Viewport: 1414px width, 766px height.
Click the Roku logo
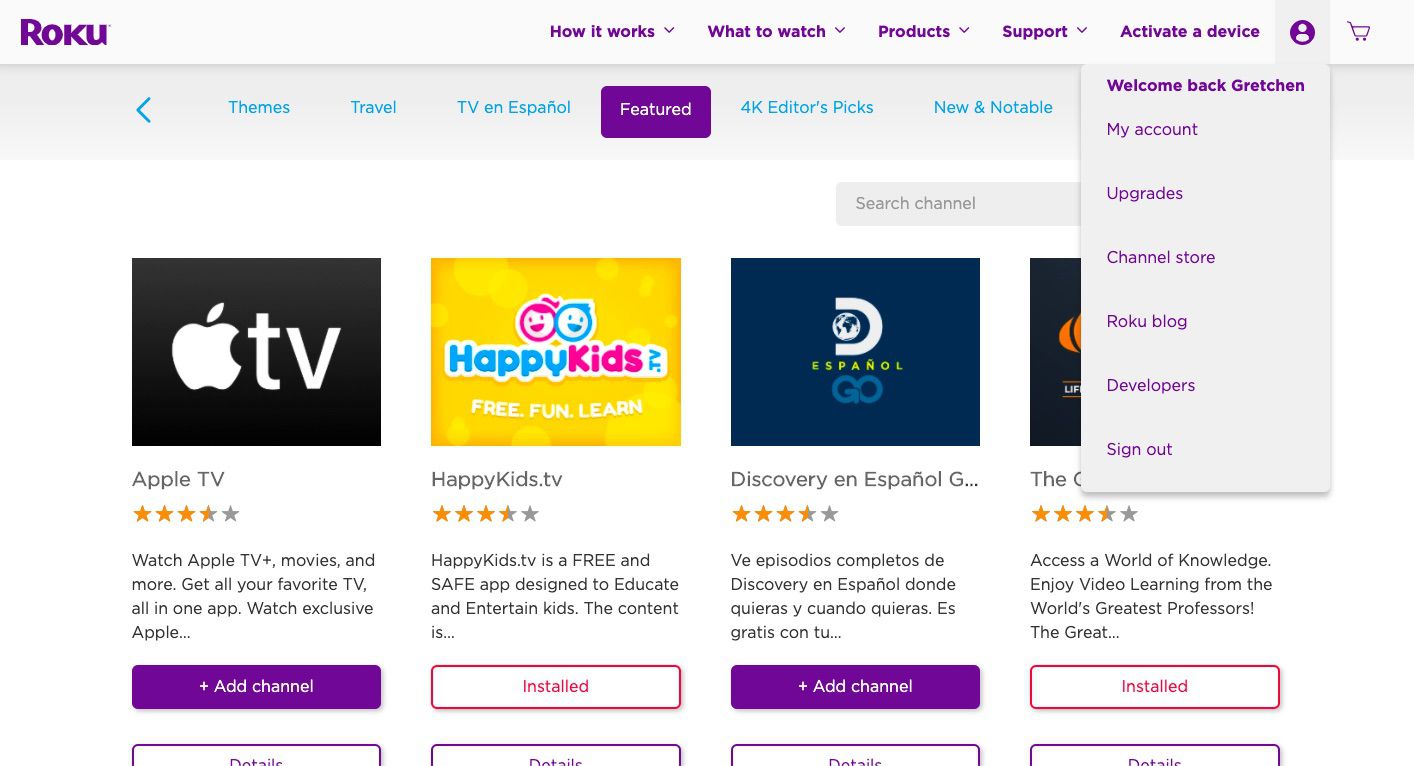tap(65, 32)
